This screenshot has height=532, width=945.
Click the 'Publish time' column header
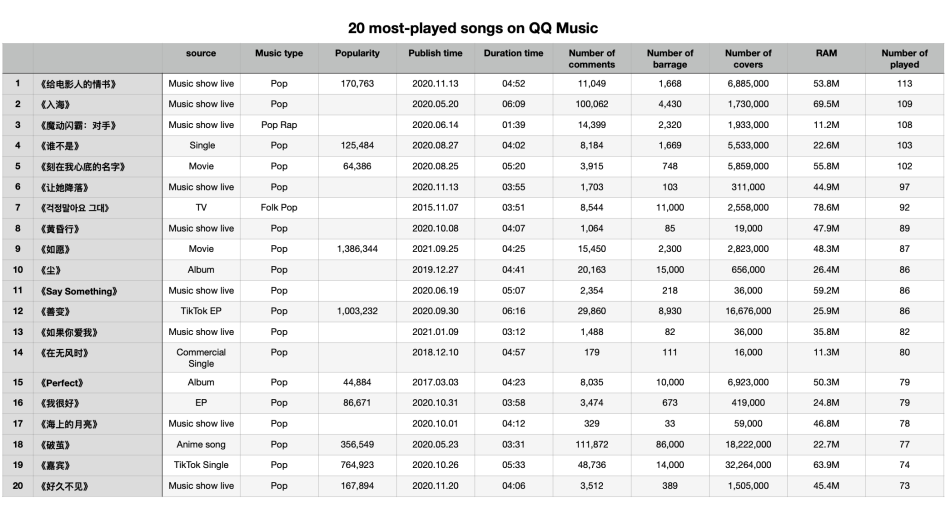435,53
